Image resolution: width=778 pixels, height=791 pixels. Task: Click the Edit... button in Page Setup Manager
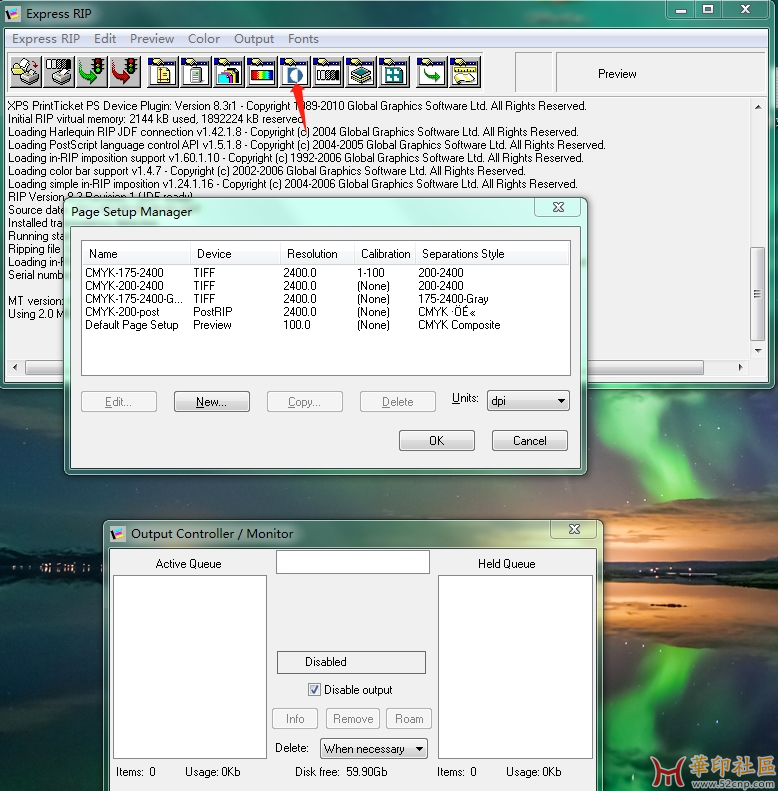point(119,402)
